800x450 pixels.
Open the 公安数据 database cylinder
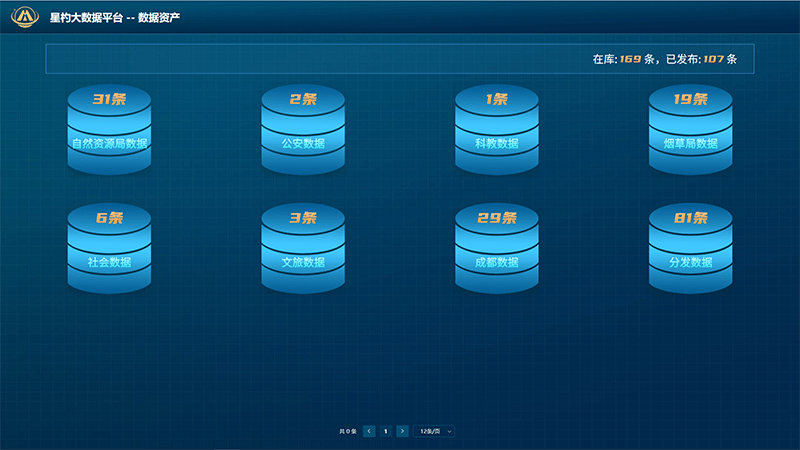pyautogui.click(x=303, y=135)
